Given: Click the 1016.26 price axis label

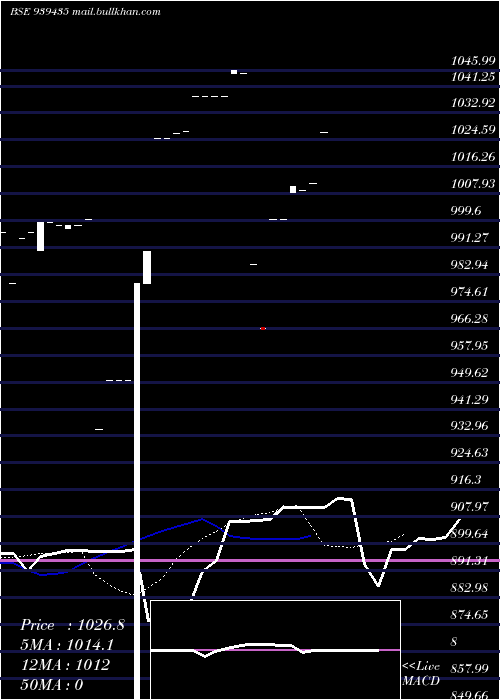Looking at the screenshot, I should pyautogui.click(x=473, y=157).
